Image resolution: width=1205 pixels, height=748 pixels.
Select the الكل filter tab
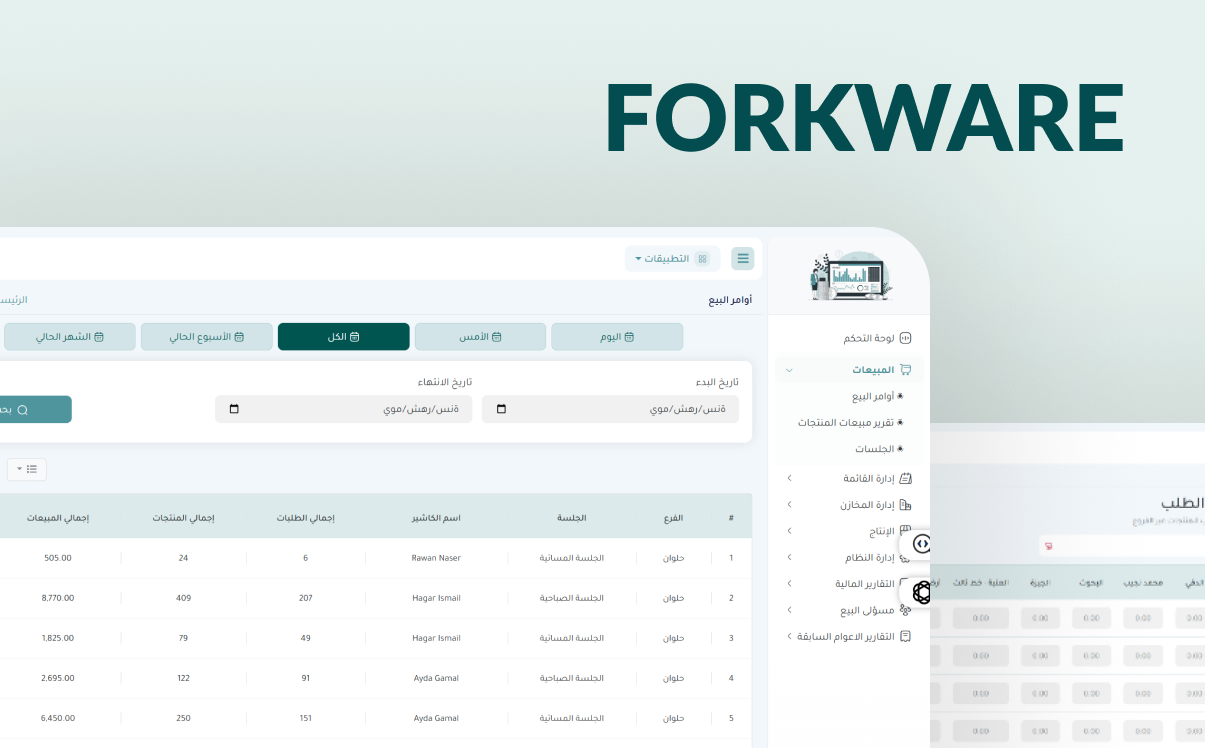click(x=343, y=337)
